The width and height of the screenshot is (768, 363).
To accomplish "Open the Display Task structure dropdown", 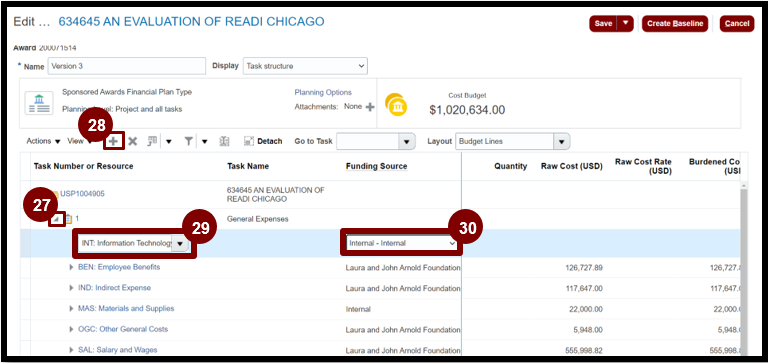I will click(x=305, y=66).
